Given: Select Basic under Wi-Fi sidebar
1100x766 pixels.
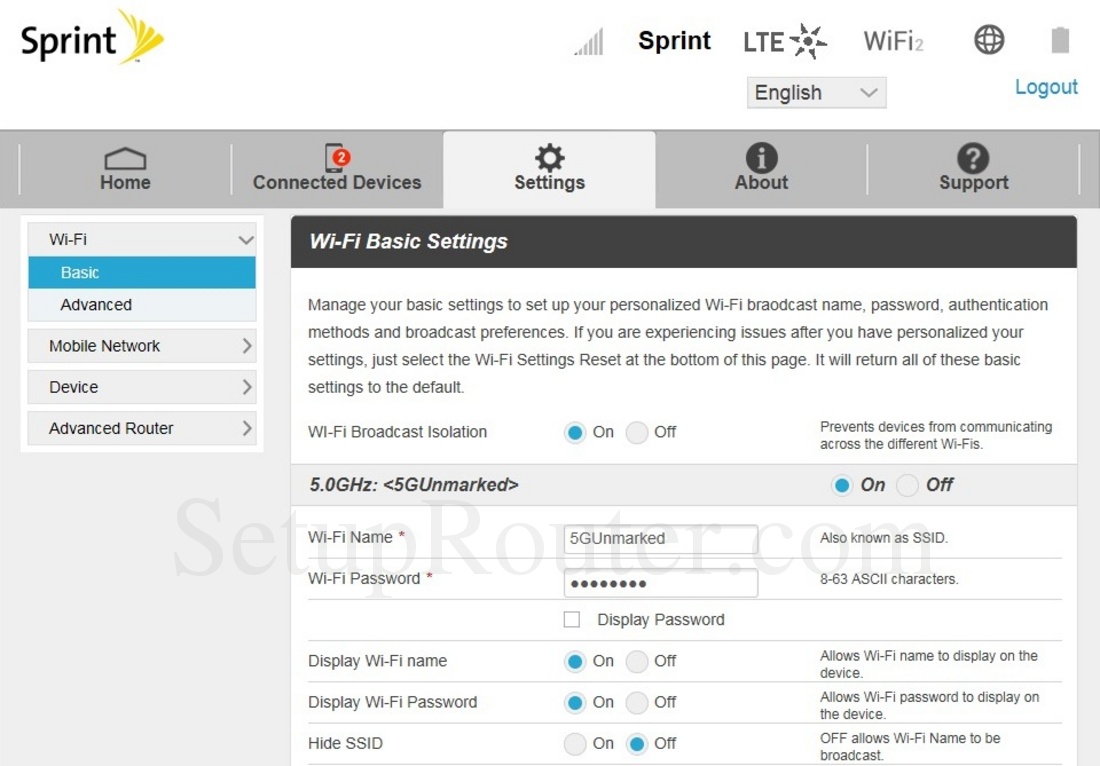Looking at the screenshot, I should click(x=142, y=272).
